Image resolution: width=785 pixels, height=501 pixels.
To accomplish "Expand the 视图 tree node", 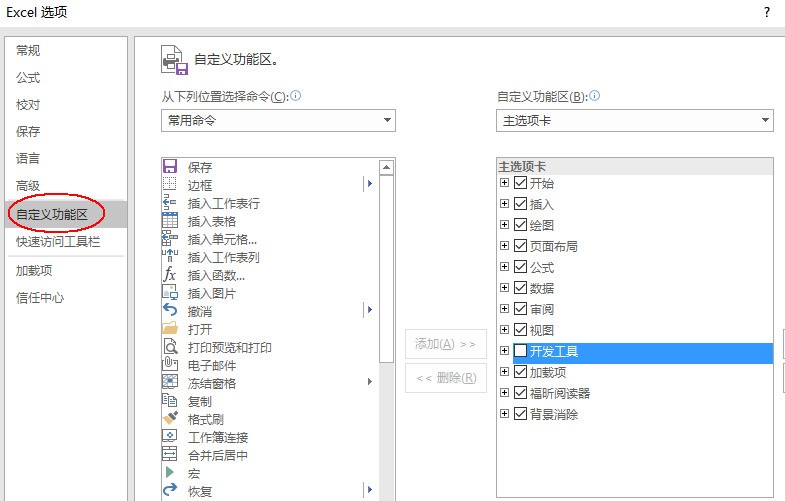I will (x=504, y=330).
